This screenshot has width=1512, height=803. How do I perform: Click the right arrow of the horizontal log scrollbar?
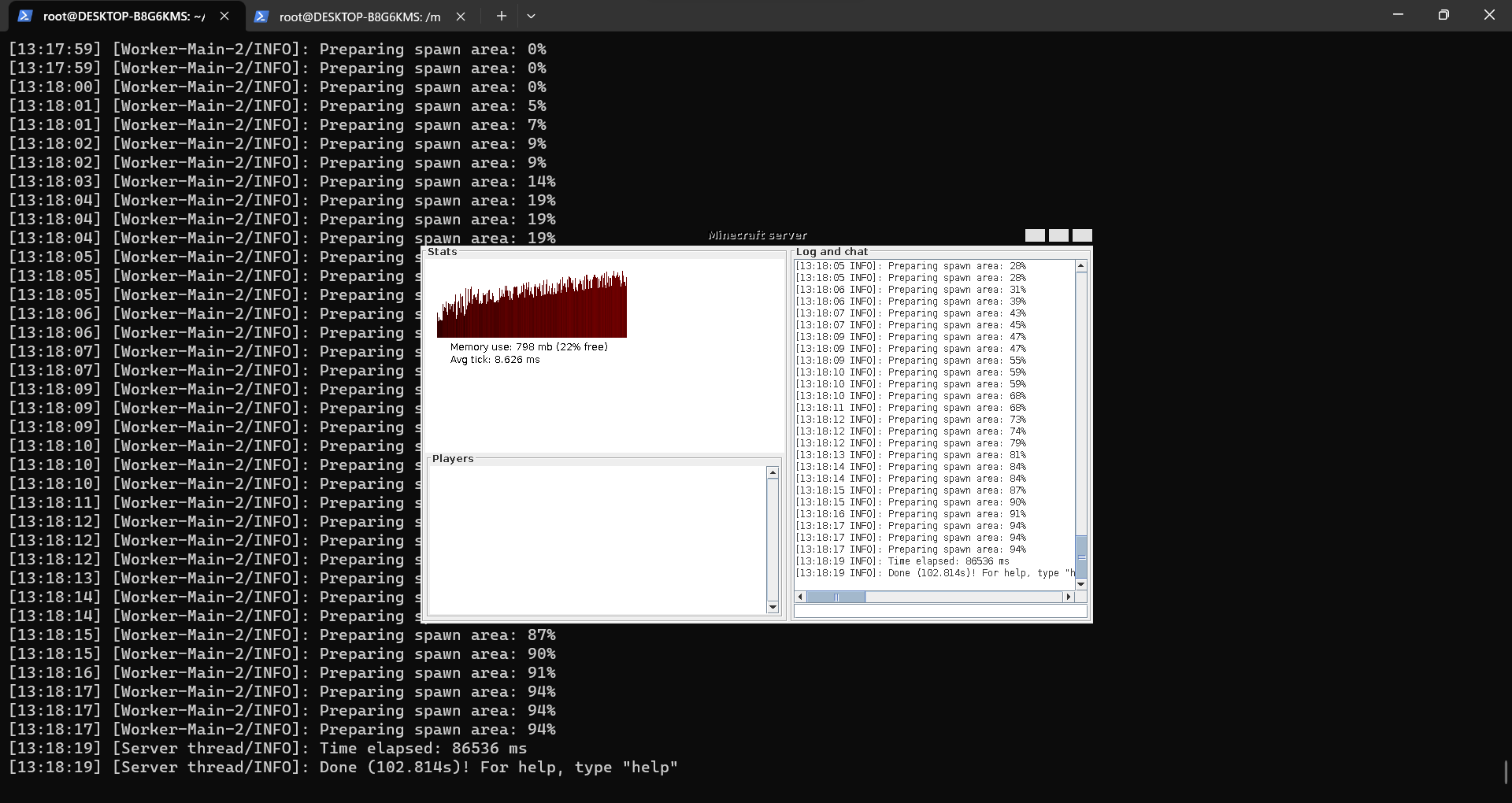coord(1069,598)
